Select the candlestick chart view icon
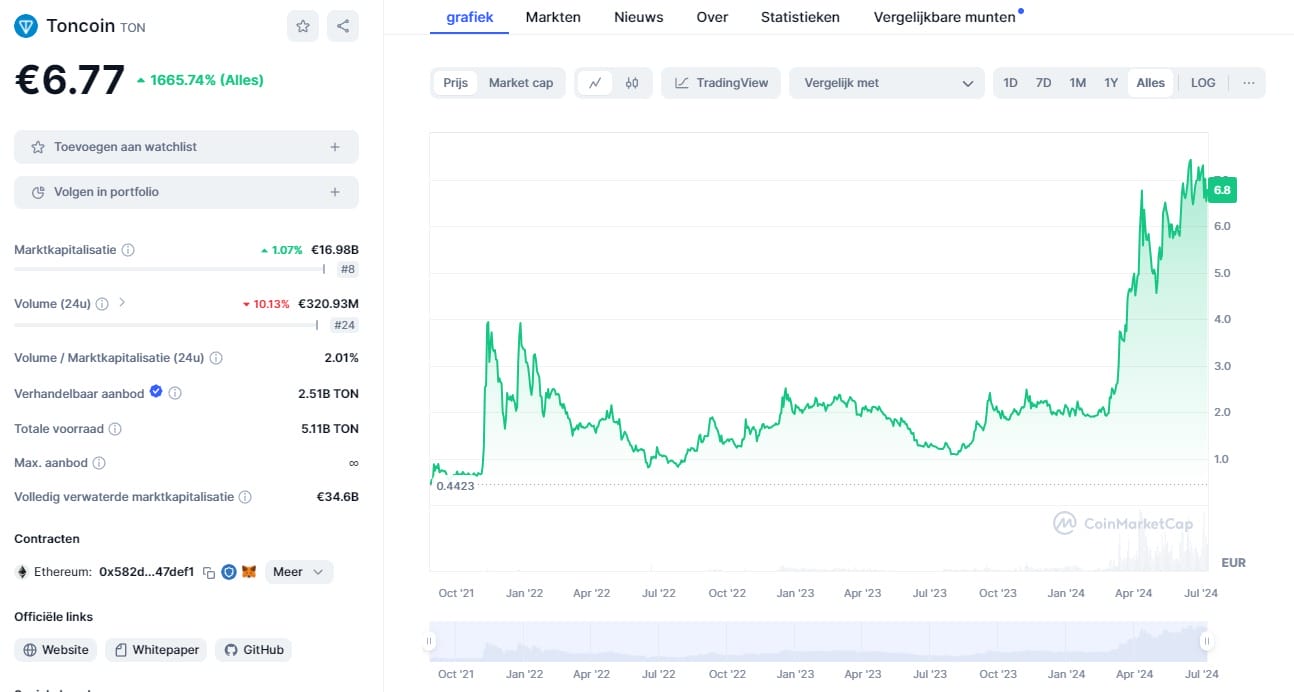1294x692 pixels. [632, 83]
